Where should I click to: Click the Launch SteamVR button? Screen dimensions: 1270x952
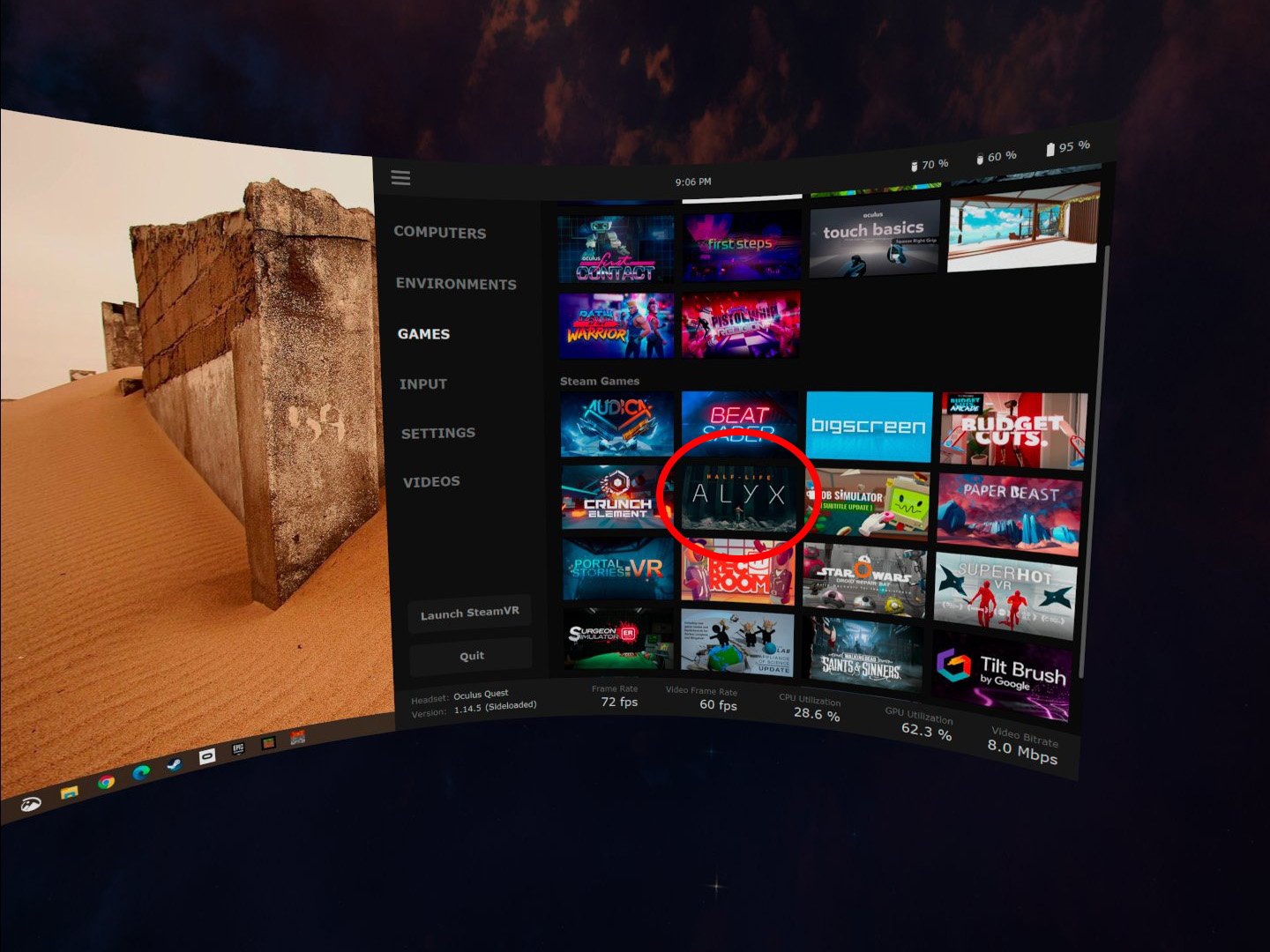click(x=469, y=614)
